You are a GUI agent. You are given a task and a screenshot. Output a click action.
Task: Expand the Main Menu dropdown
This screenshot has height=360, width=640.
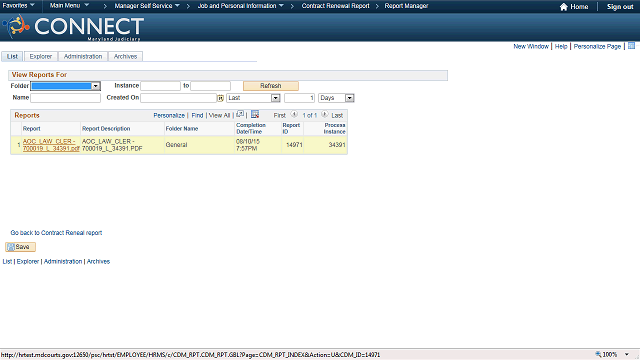pyautogui.click(x=69, y=6)
